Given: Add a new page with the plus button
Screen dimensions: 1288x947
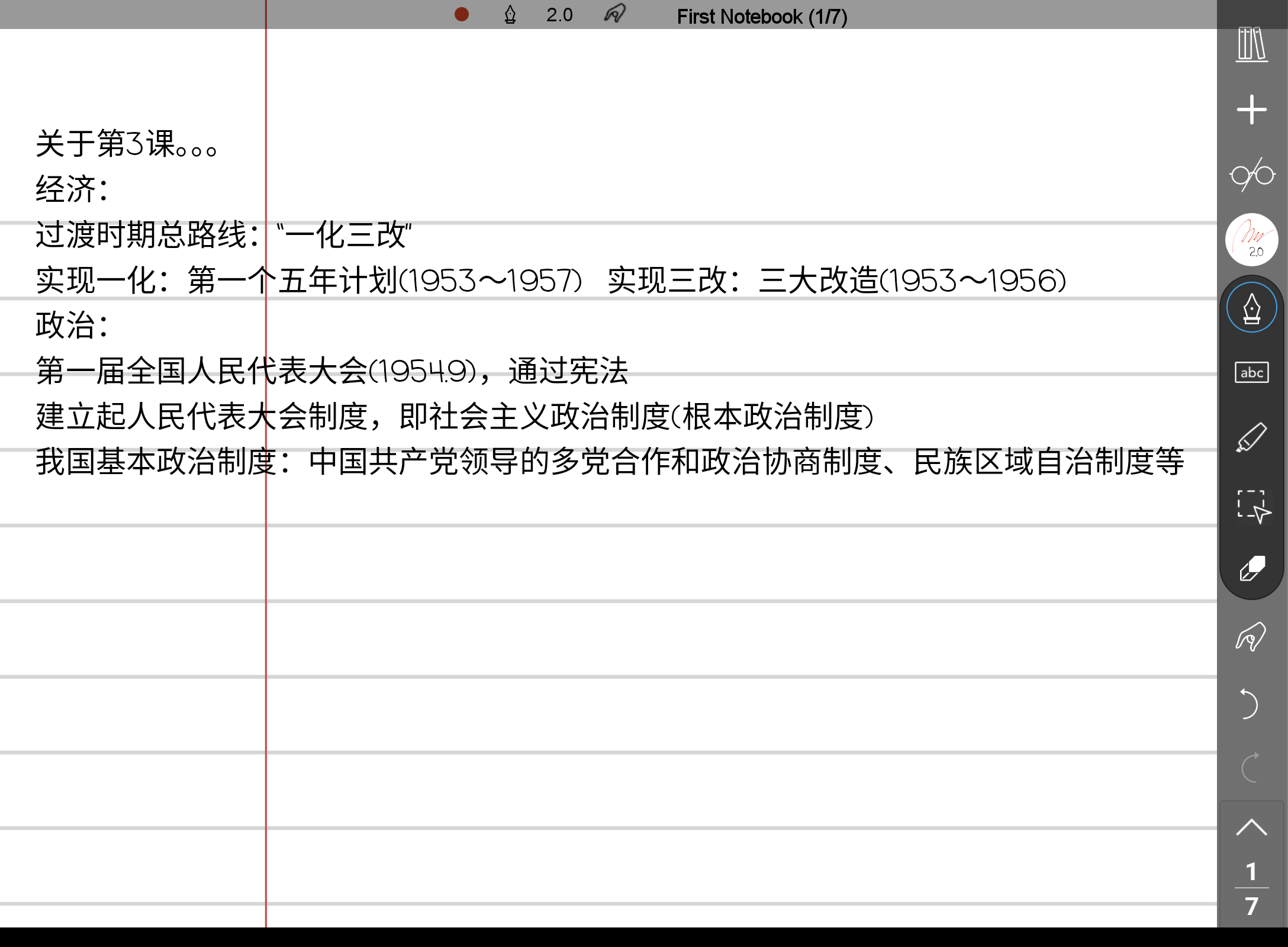Looking at the screenshot, I should coord(1251,108).
